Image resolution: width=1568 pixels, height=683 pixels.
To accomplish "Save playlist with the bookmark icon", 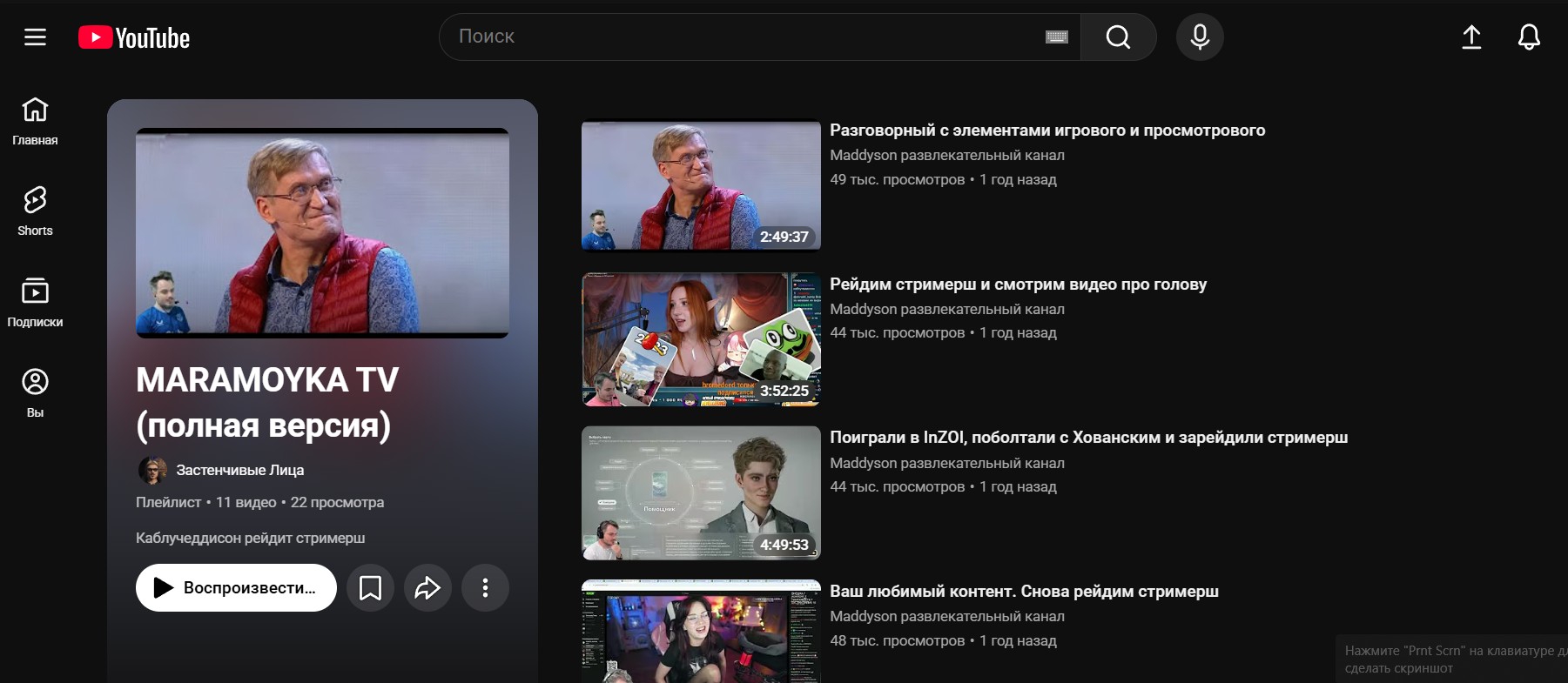I will pos(370,588).
